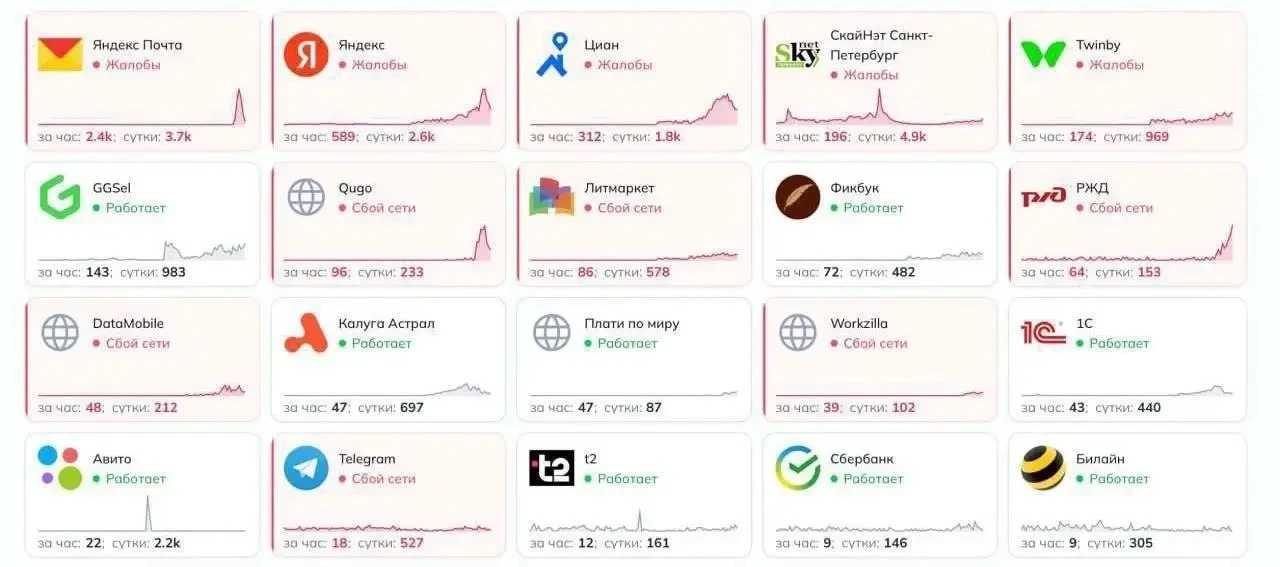
Task: Click the t2 black logo icon
Action: (552, 468)
